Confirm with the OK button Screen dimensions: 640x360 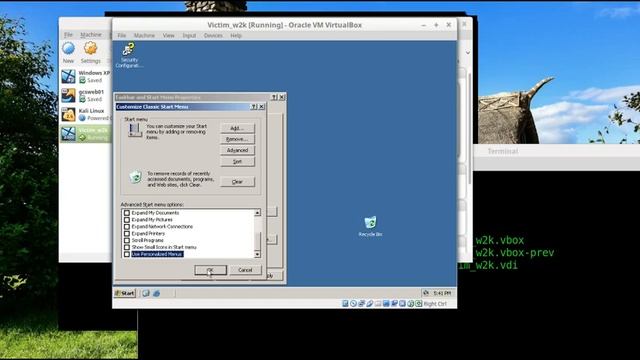tap(210, 270)
